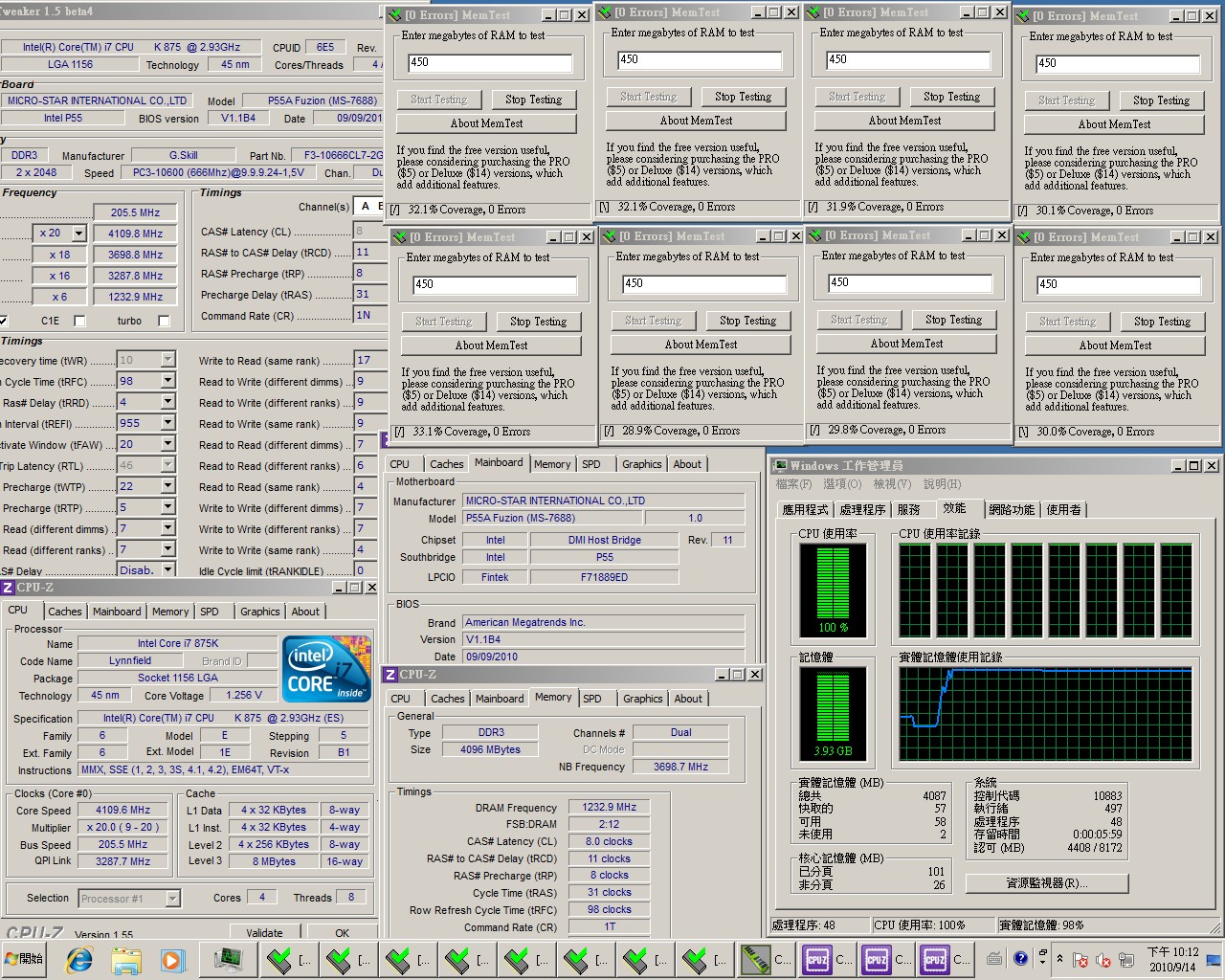Open the action center flag tray icon
The width and height of the screenshot is (1225, 980).
[1080, 960]
